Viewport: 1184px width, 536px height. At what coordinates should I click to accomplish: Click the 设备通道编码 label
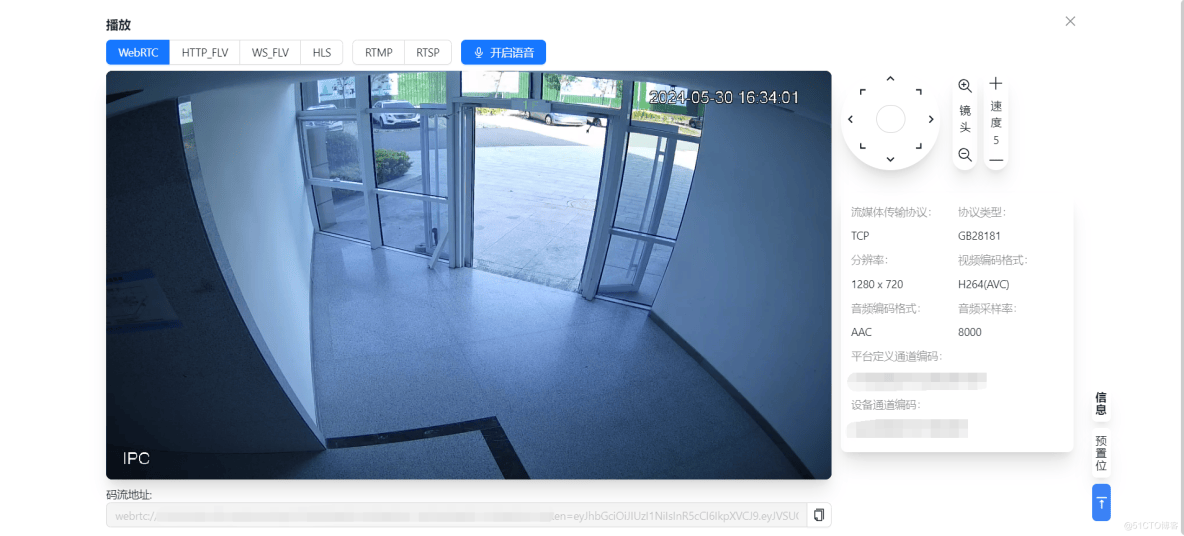point(886,405)
